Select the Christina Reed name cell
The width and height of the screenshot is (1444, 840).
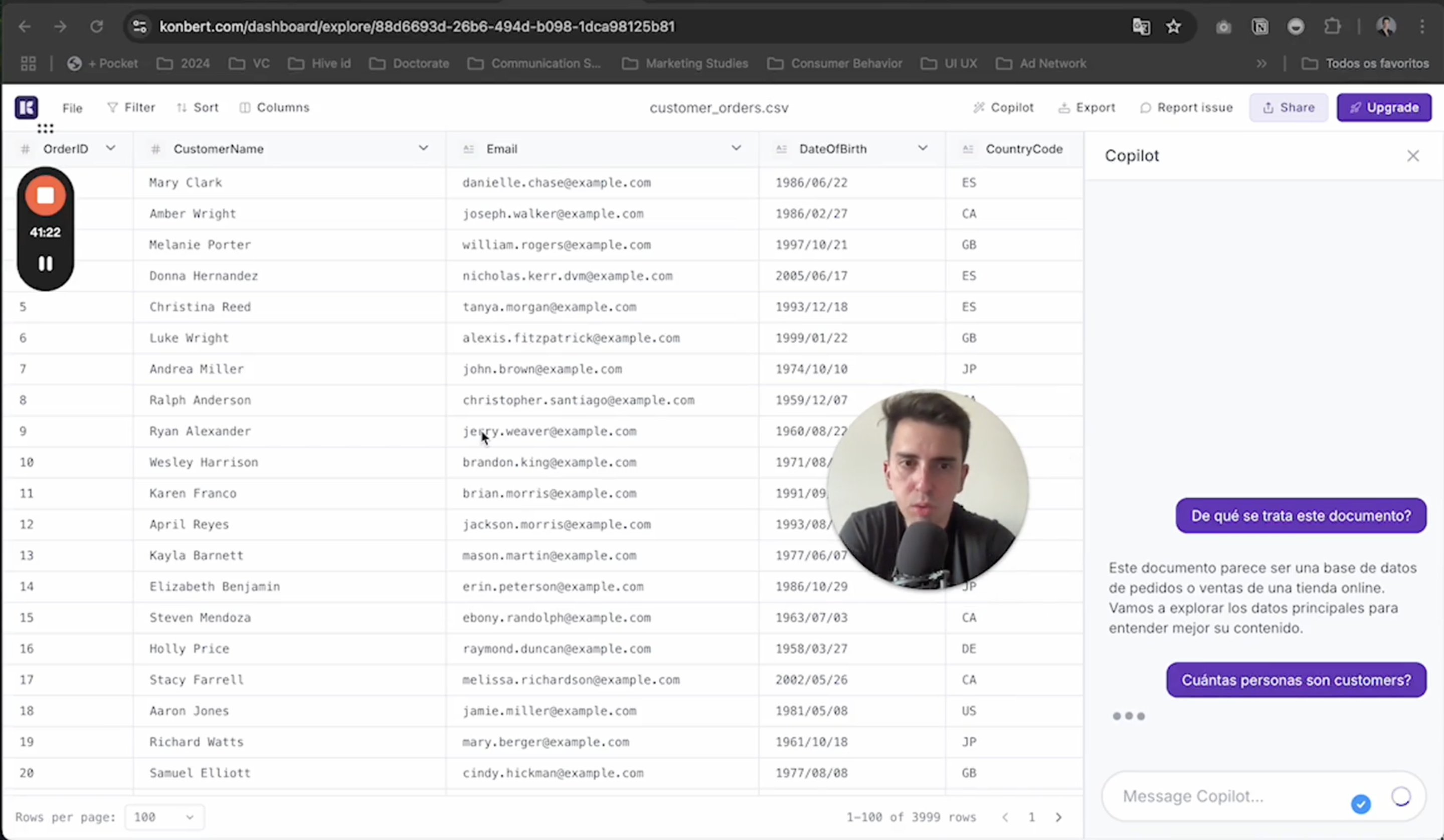tap(289, 307)
